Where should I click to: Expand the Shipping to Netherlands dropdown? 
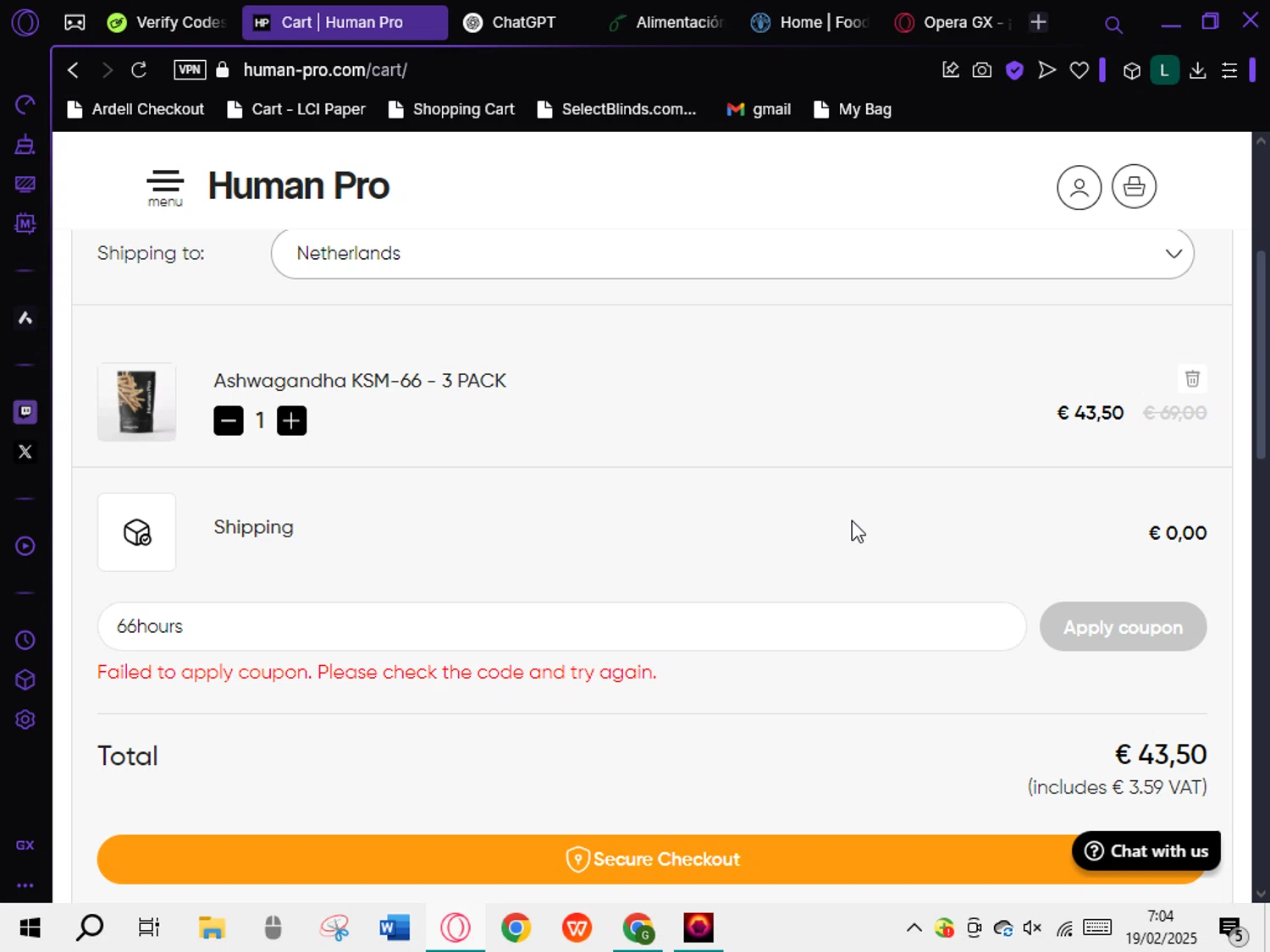coord(732,253)
